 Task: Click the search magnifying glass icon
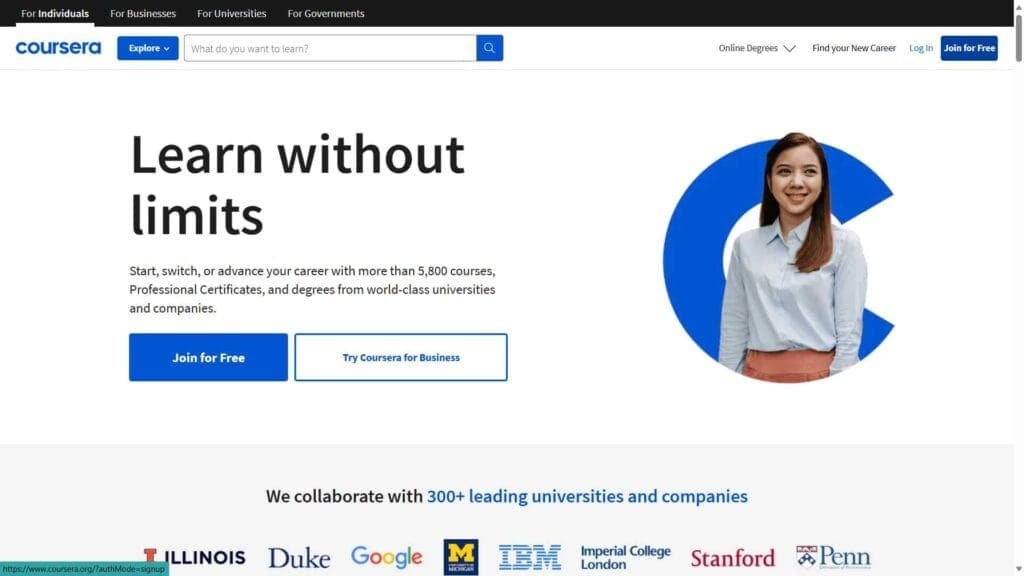[489, 47]
